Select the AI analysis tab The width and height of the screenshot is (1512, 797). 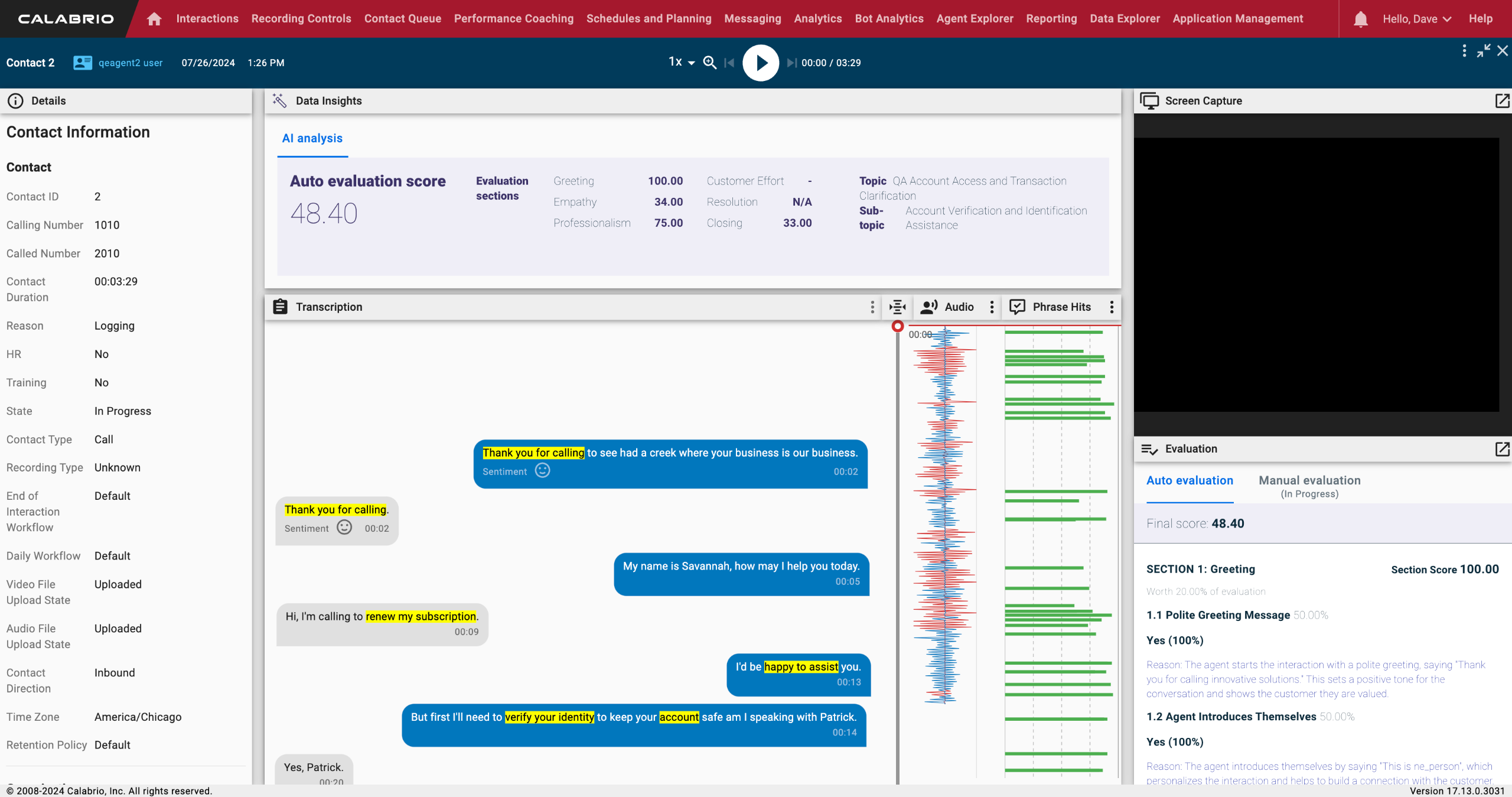point(312,138)
